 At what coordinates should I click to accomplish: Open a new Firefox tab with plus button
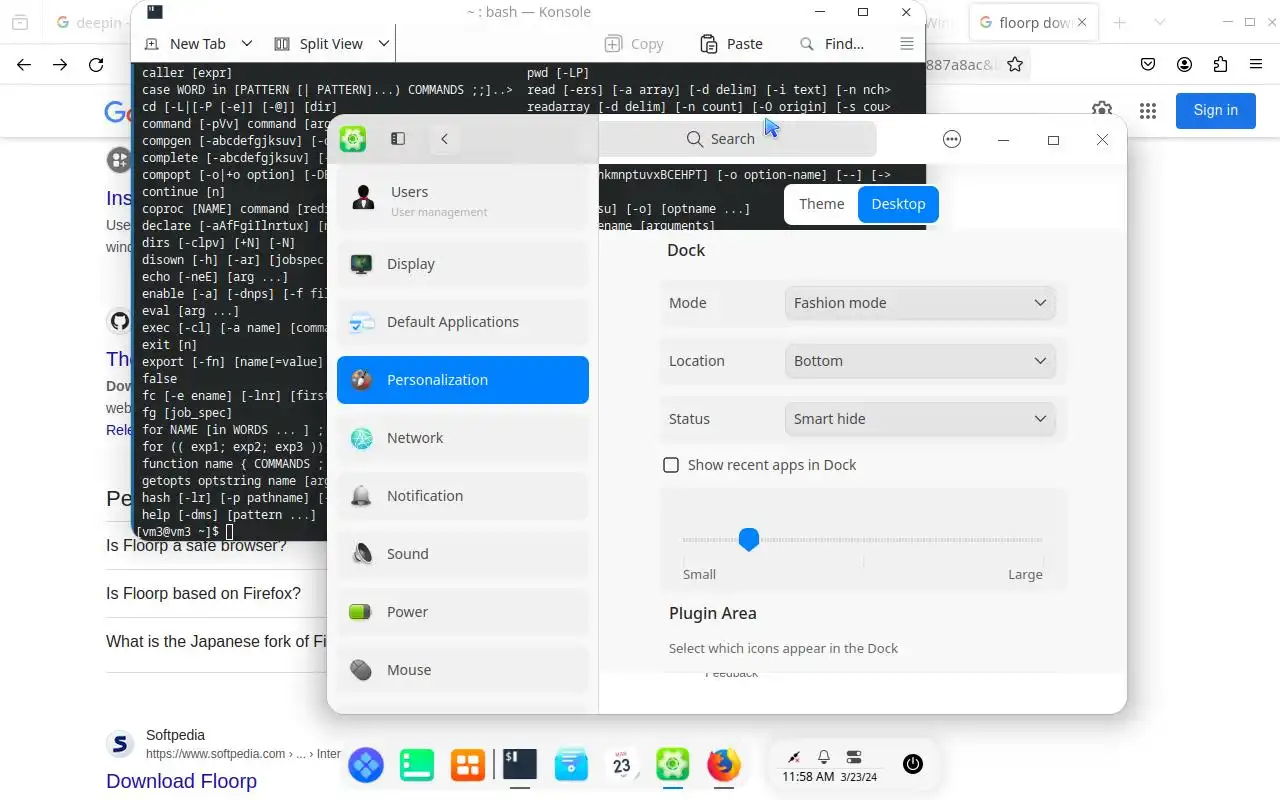[x=1120, y=22]
